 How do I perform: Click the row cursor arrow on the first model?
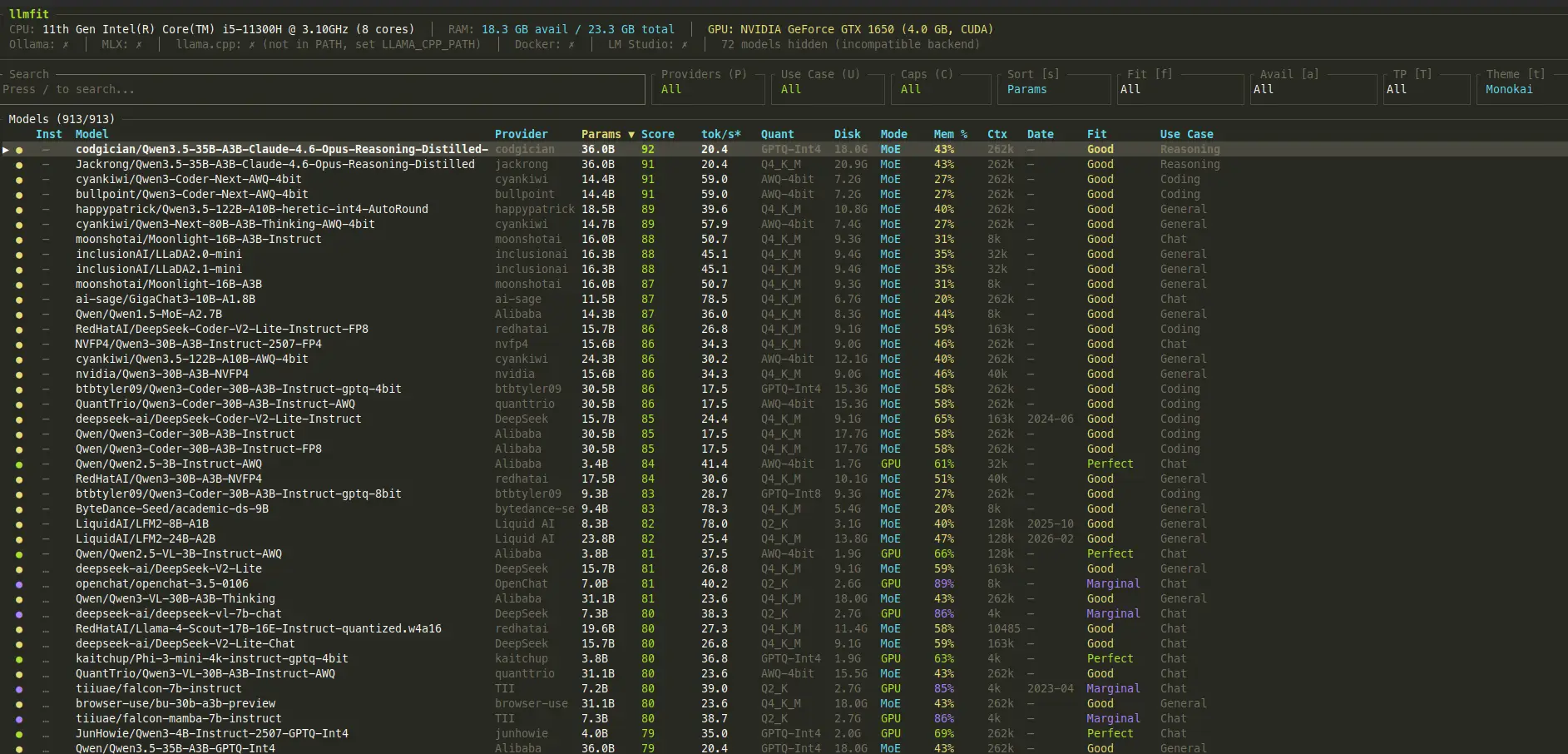pos(6,150)
